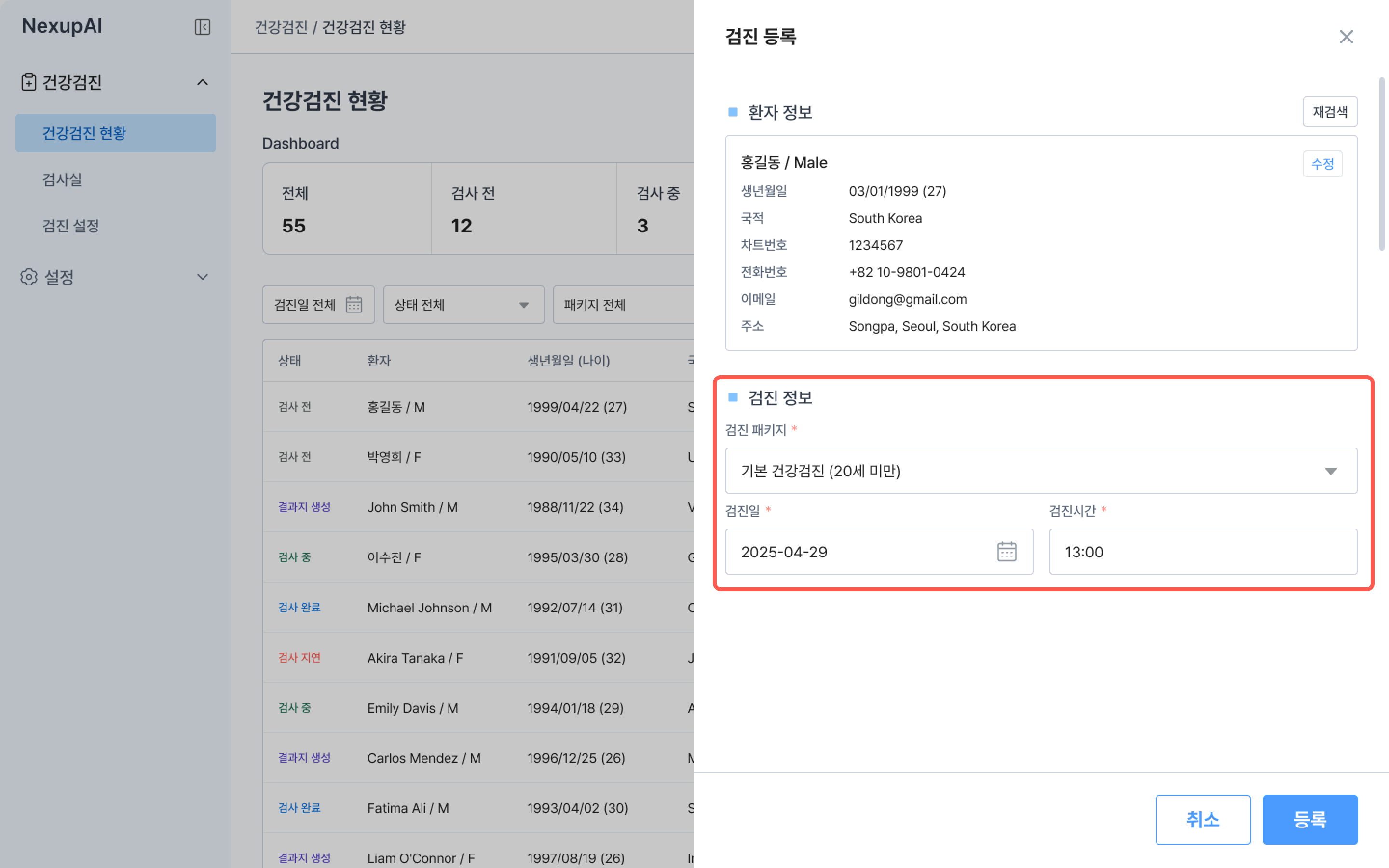This screenshot has width=1389, height=868.
Task: Expand the 설정 menu chevron
Action: point(202,277)
